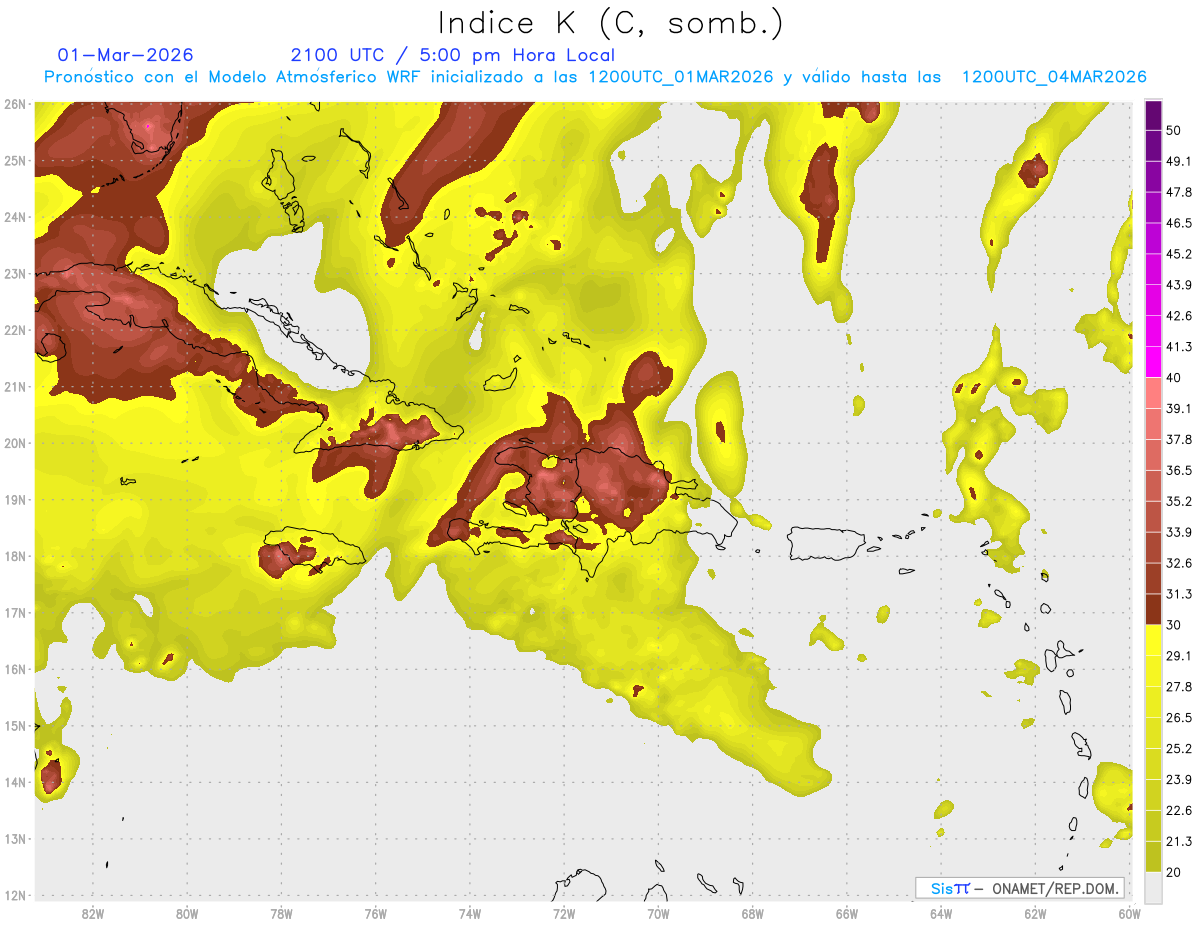Click the dark brown swatch between 31.3 and 30
Viewport: 1200px width, 927px height.
pos(1153,610)
